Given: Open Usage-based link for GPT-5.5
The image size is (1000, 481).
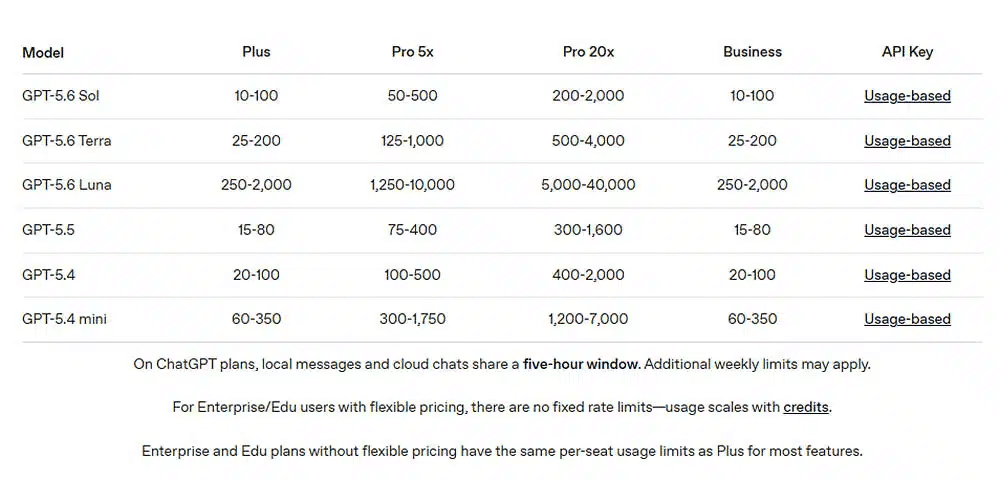Looking at the screenshot, I should [x=907, y=230].
